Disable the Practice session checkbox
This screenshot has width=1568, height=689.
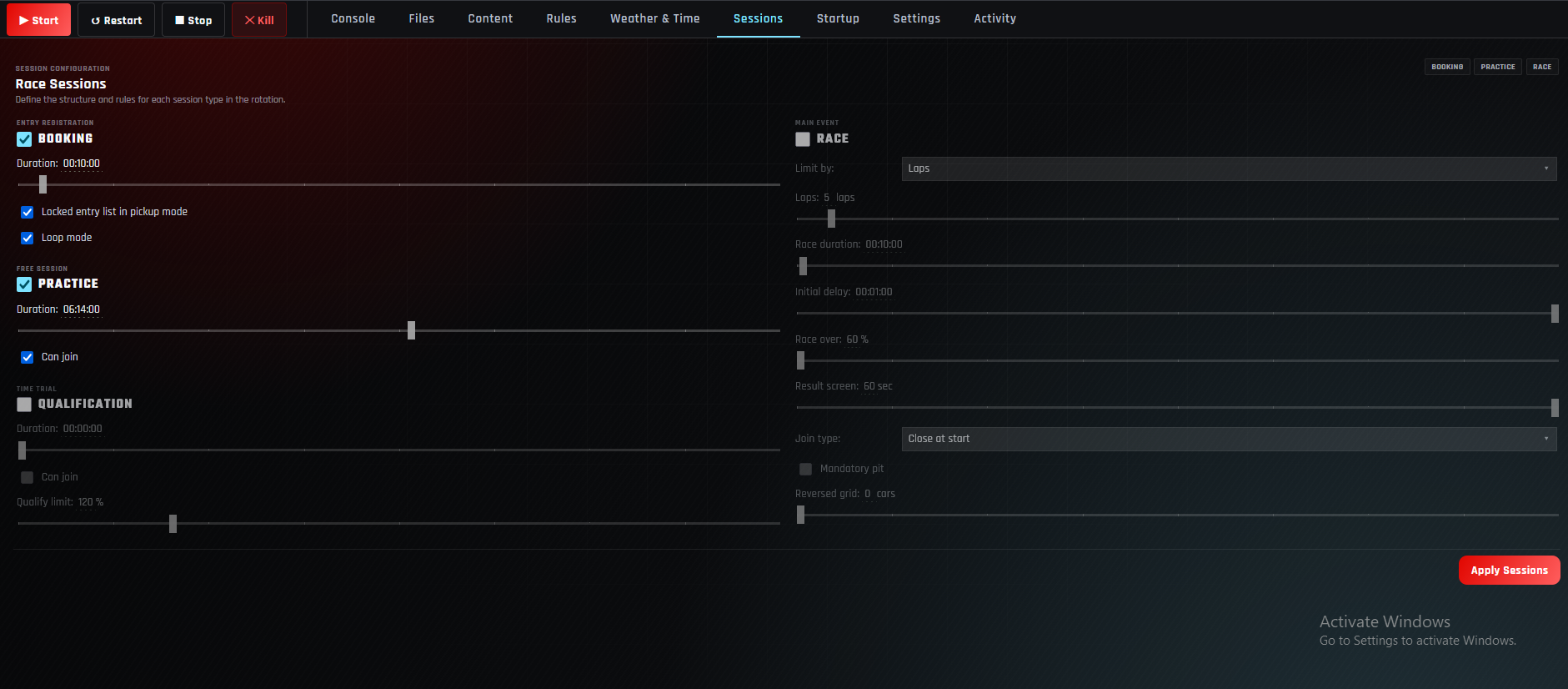point(24,284)
